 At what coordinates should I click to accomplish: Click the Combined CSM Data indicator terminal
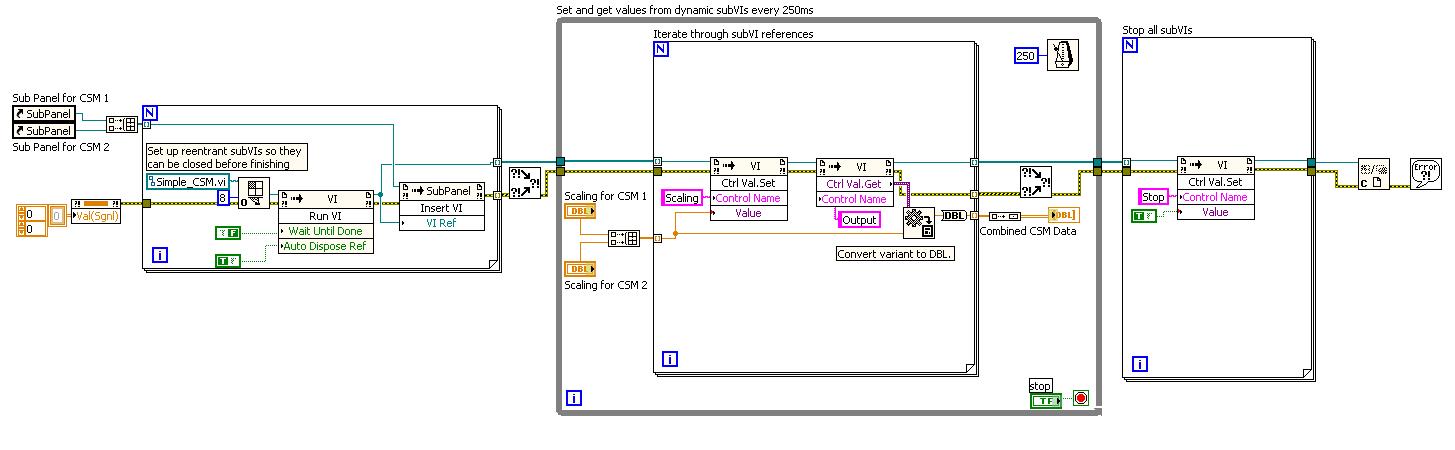pyautogui.click(x=1063, y=215)
